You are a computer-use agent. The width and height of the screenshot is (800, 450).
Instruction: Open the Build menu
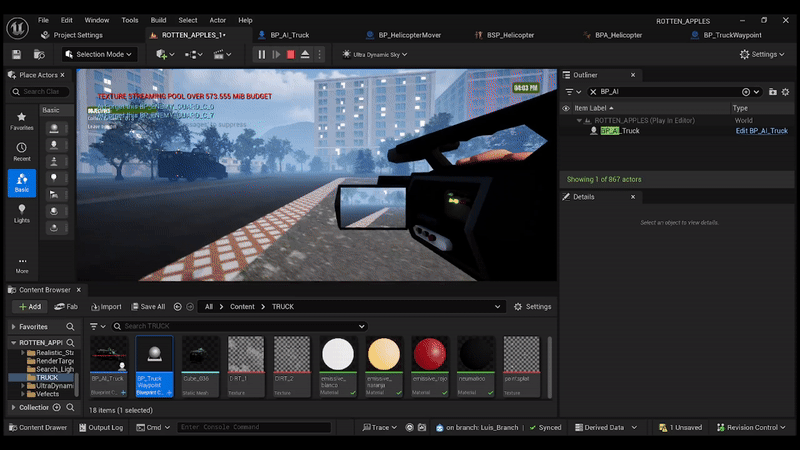pos(158,20)
